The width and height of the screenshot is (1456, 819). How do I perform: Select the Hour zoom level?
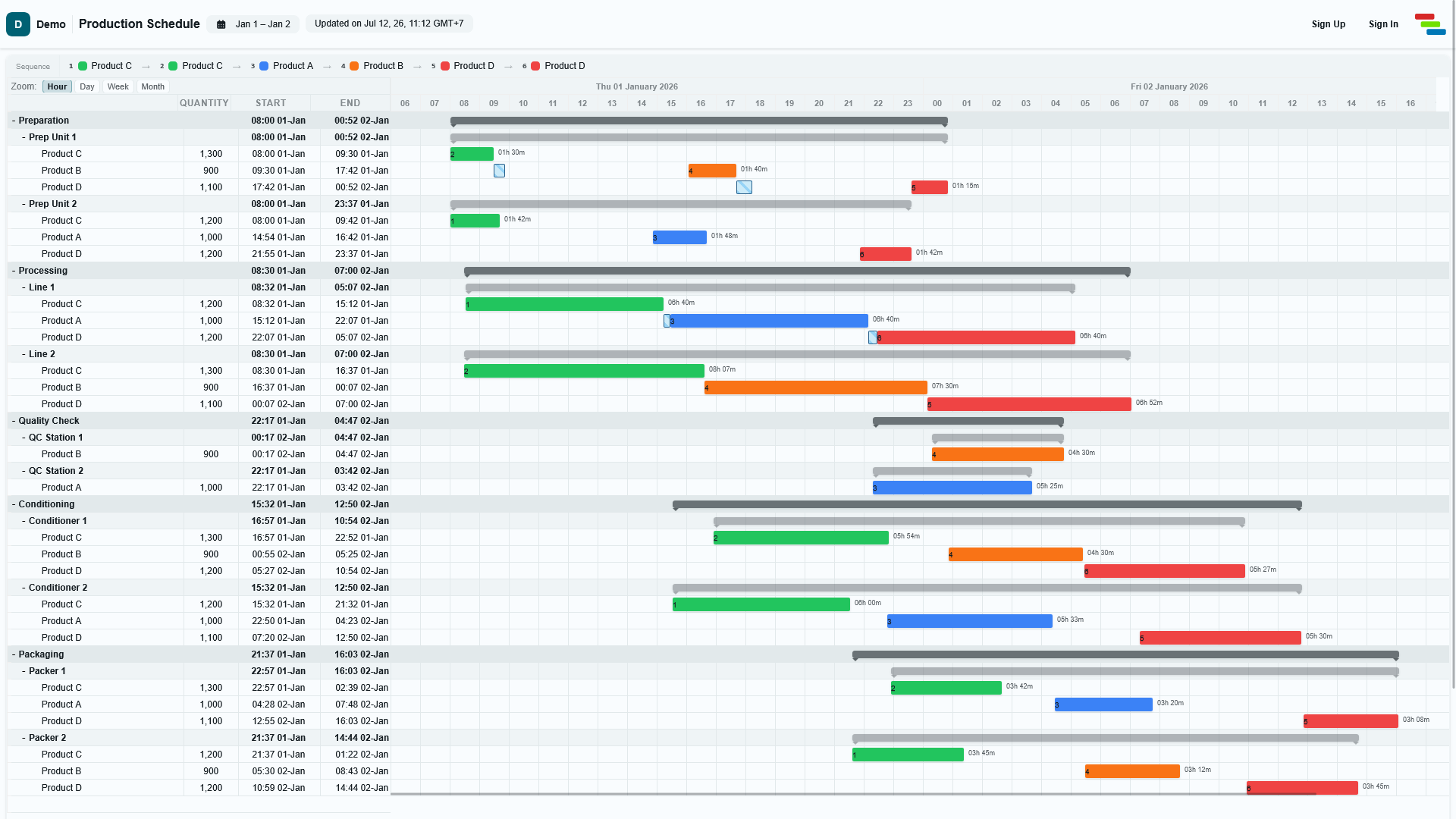point(57,86)
